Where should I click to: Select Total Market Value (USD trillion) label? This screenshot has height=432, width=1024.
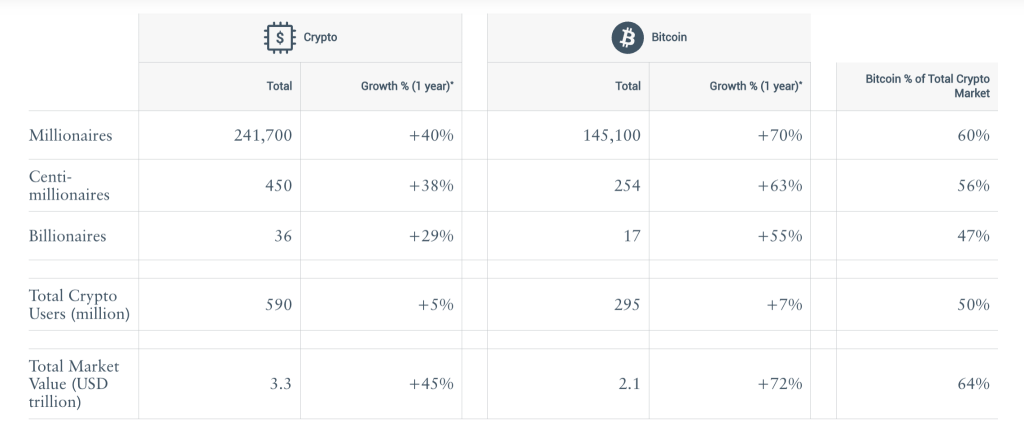pos(74,384)
